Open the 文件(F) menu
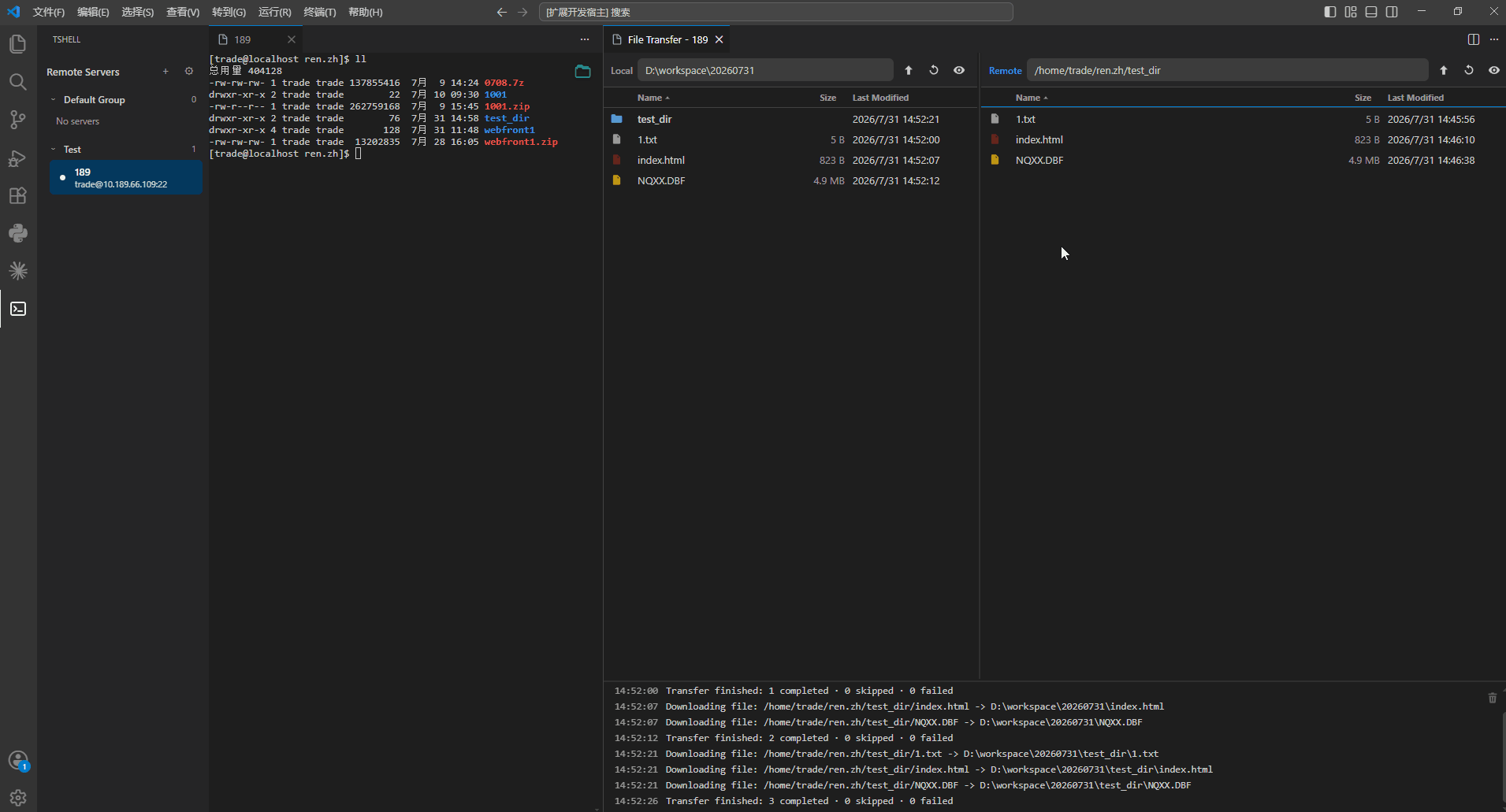 coord(49,12)
